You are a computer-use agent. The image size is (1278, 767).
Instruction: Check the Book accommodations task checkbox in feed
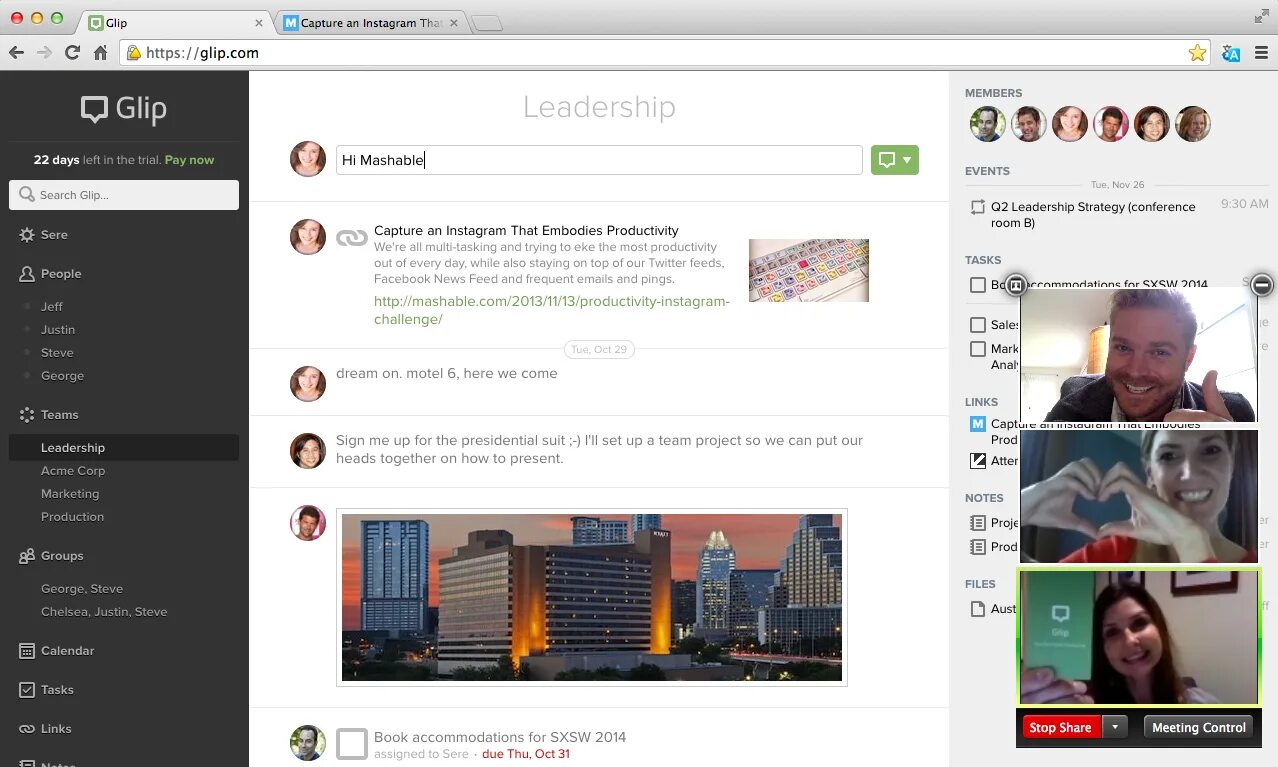coord(352,744)
